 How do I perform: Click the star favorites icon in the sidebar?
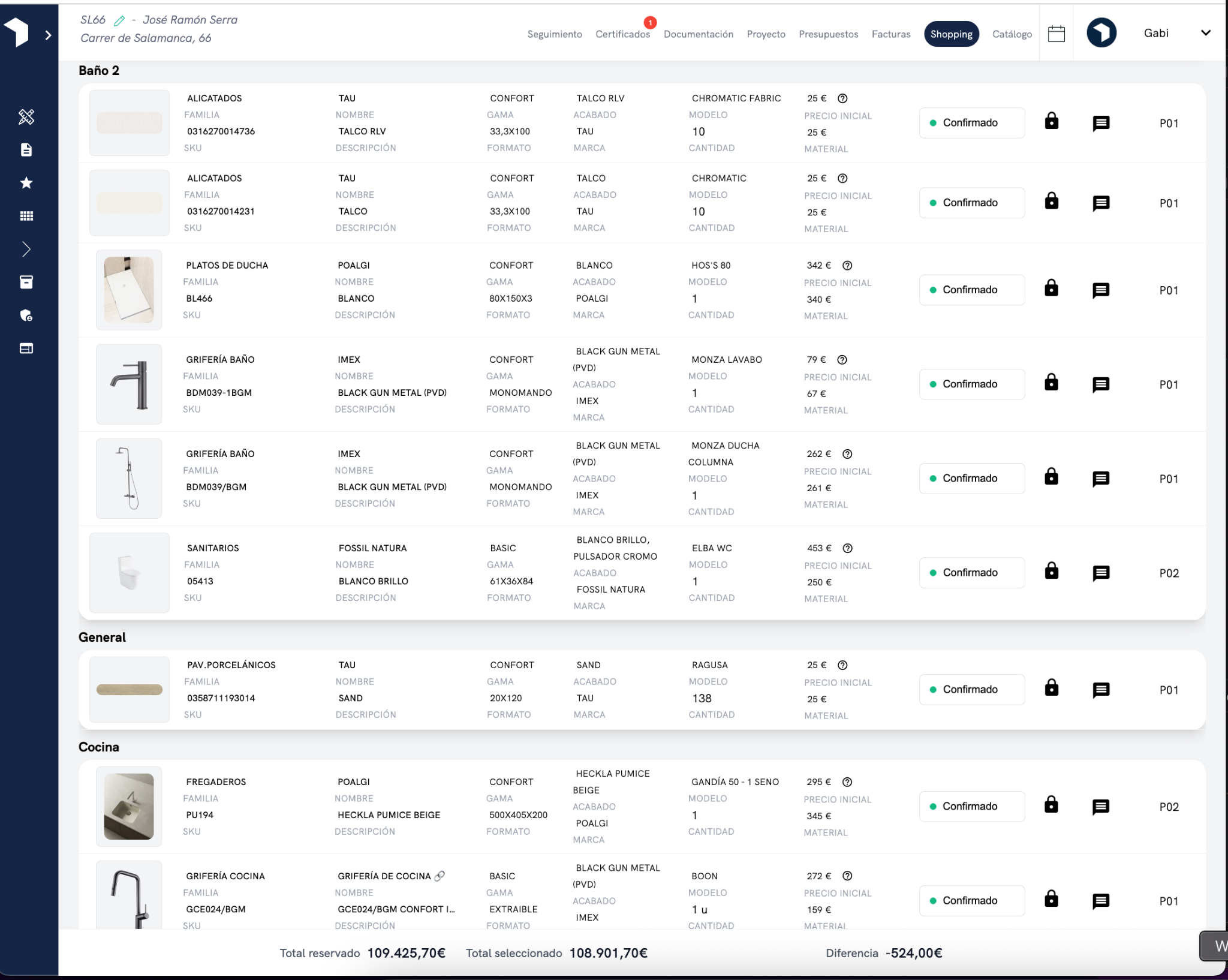(26, 183)
